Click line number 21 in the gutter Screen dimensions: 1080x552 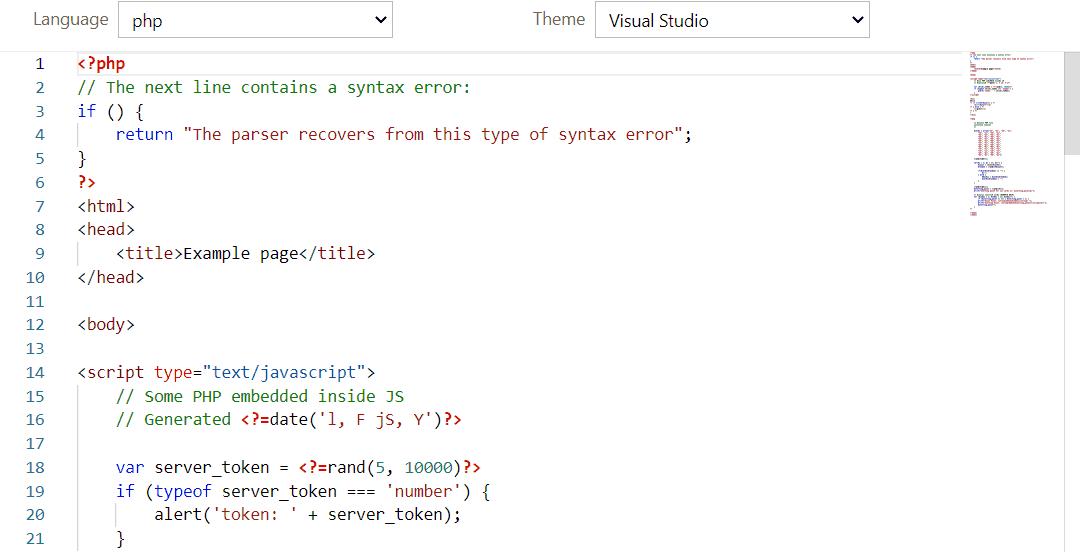point(35,539)
